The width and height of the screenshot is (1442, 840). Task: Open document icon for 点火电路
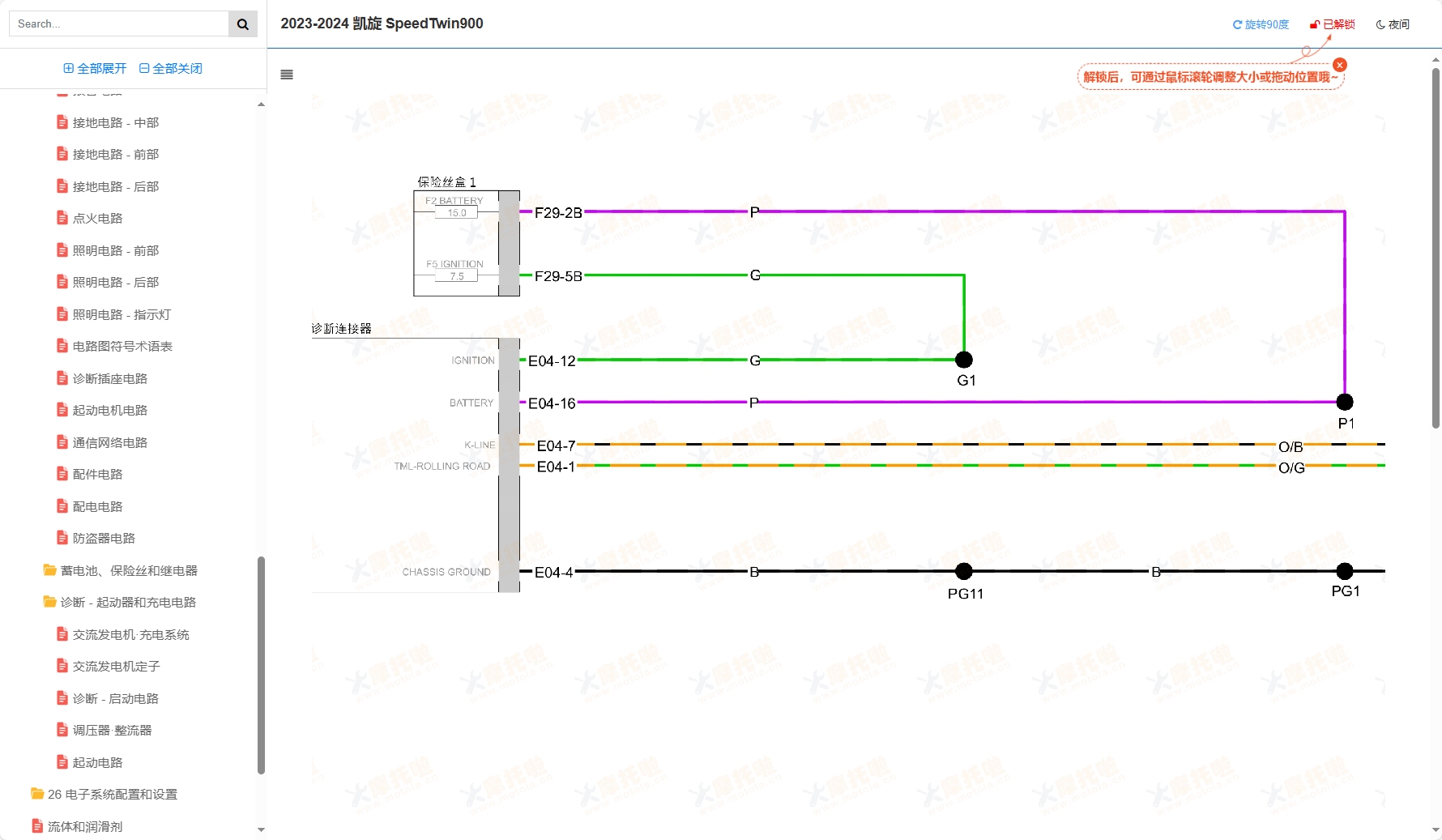point(62,218)
